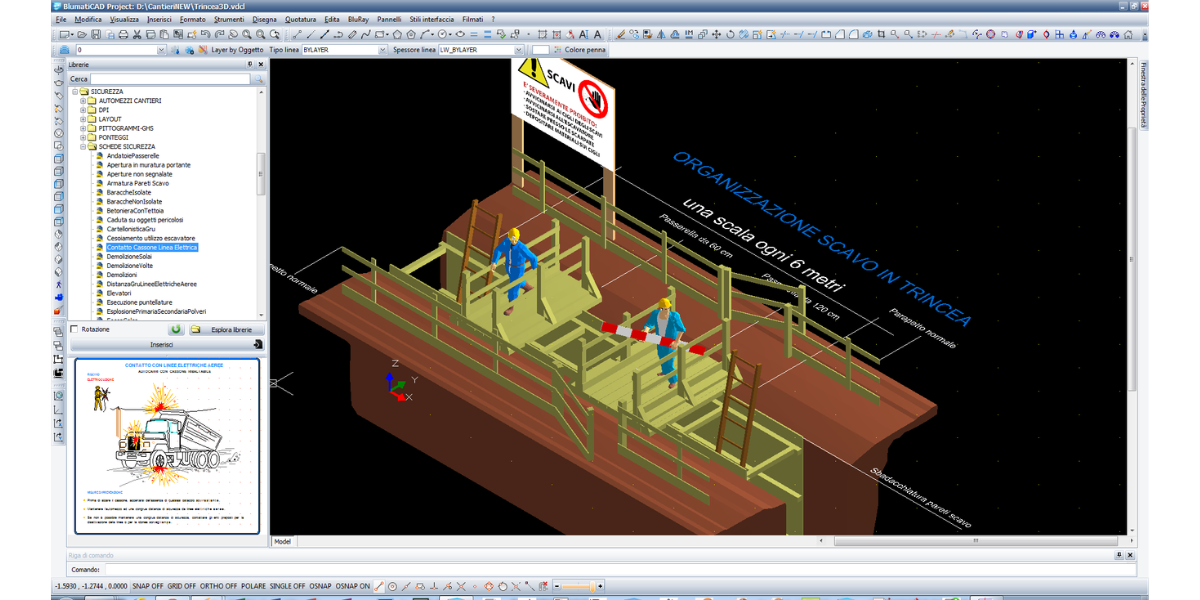Open the Quotatura menu
This screenshot has width=1200, height=600.
pos(300,19)
